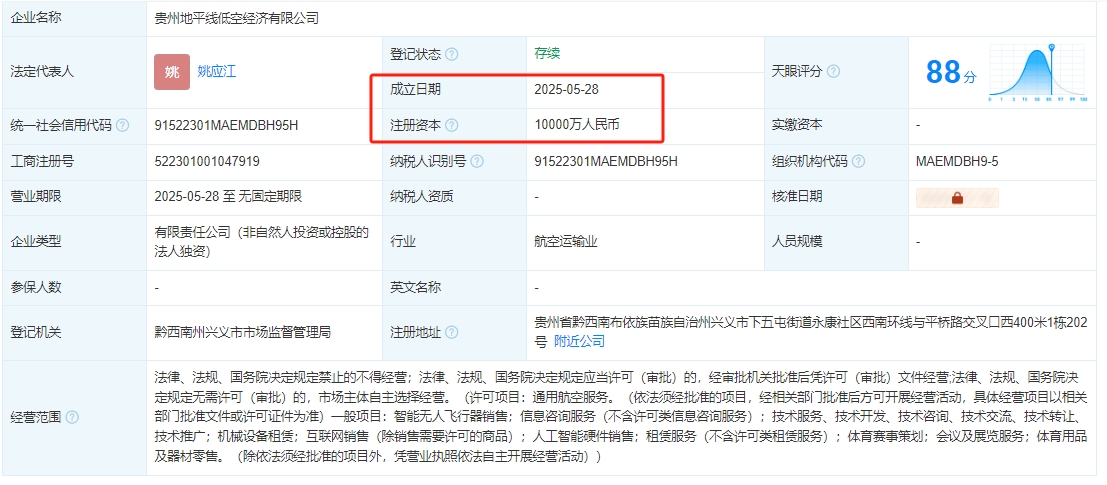
Task: Click the 英文名称 label
Action: coord(416,287)
